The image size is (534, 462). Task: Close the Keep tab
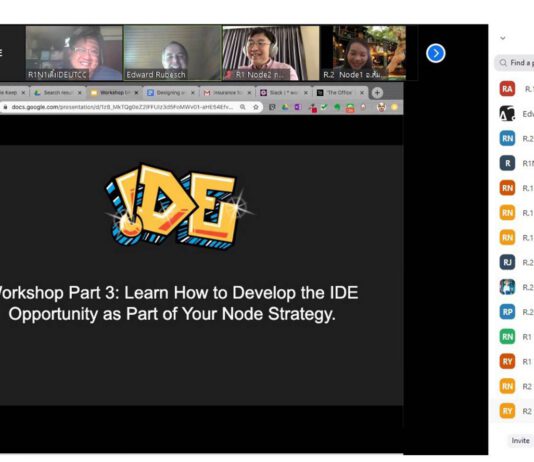(x=23, y=93)
